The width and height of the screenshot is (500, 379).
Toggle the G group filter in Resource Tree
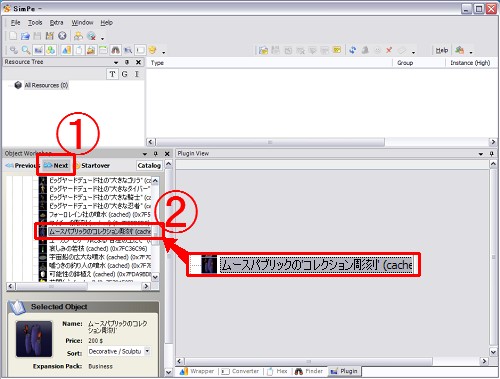pyautogui.click(x=124, y=74)
